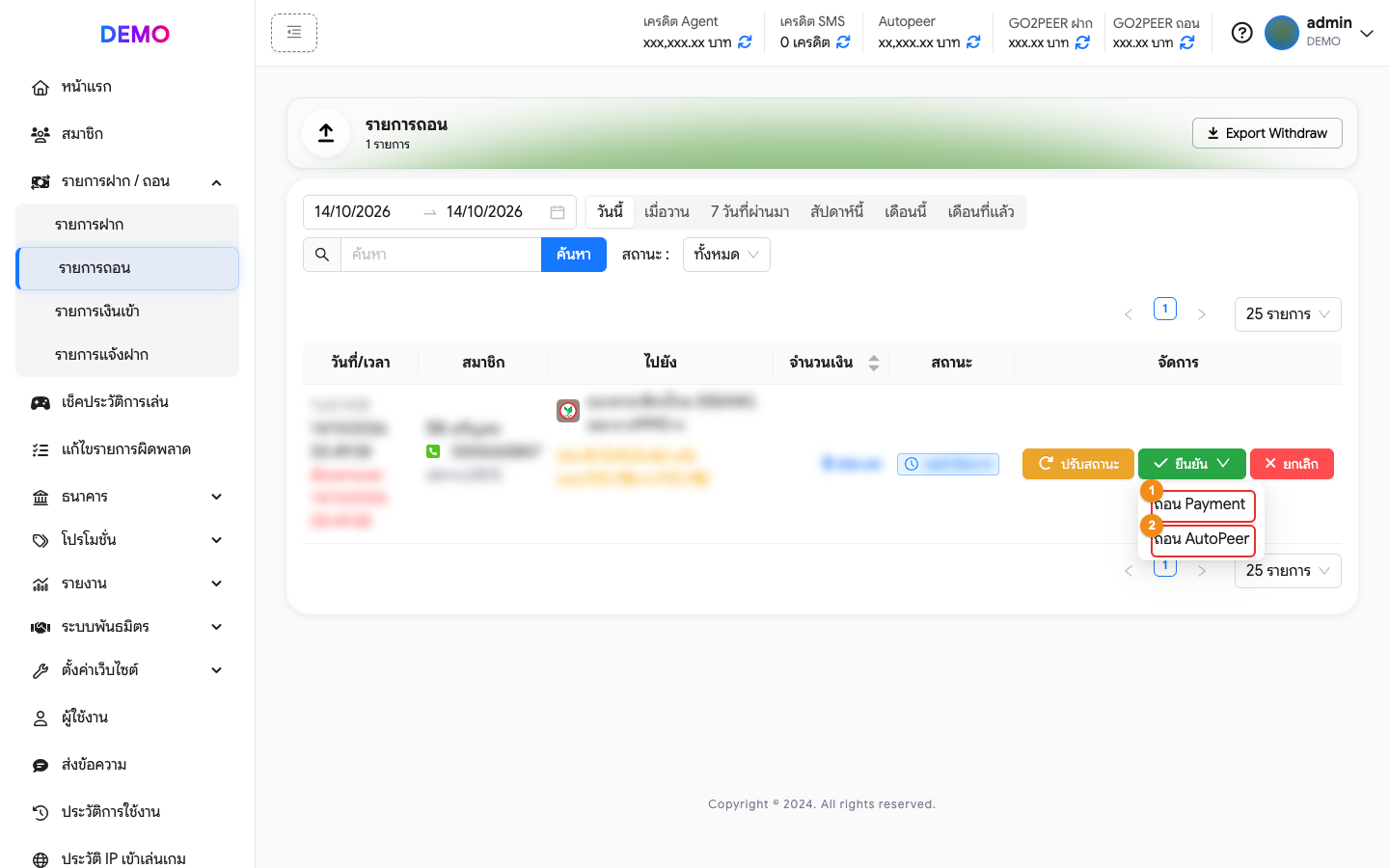Screen dimensions: 1389x868
Task: Click the Export Withdraw button
Action: (1267, 133)
